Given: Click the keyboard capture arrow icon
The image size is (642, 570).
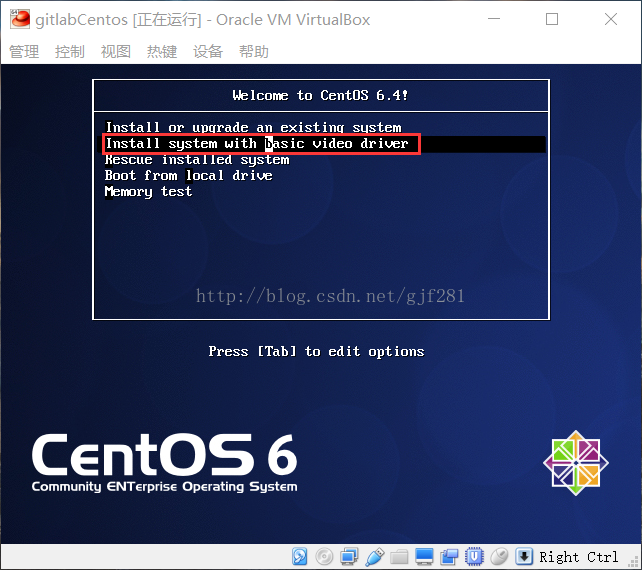Looking at the screenshot, I should pyautogui.click(x=524, y=557).
